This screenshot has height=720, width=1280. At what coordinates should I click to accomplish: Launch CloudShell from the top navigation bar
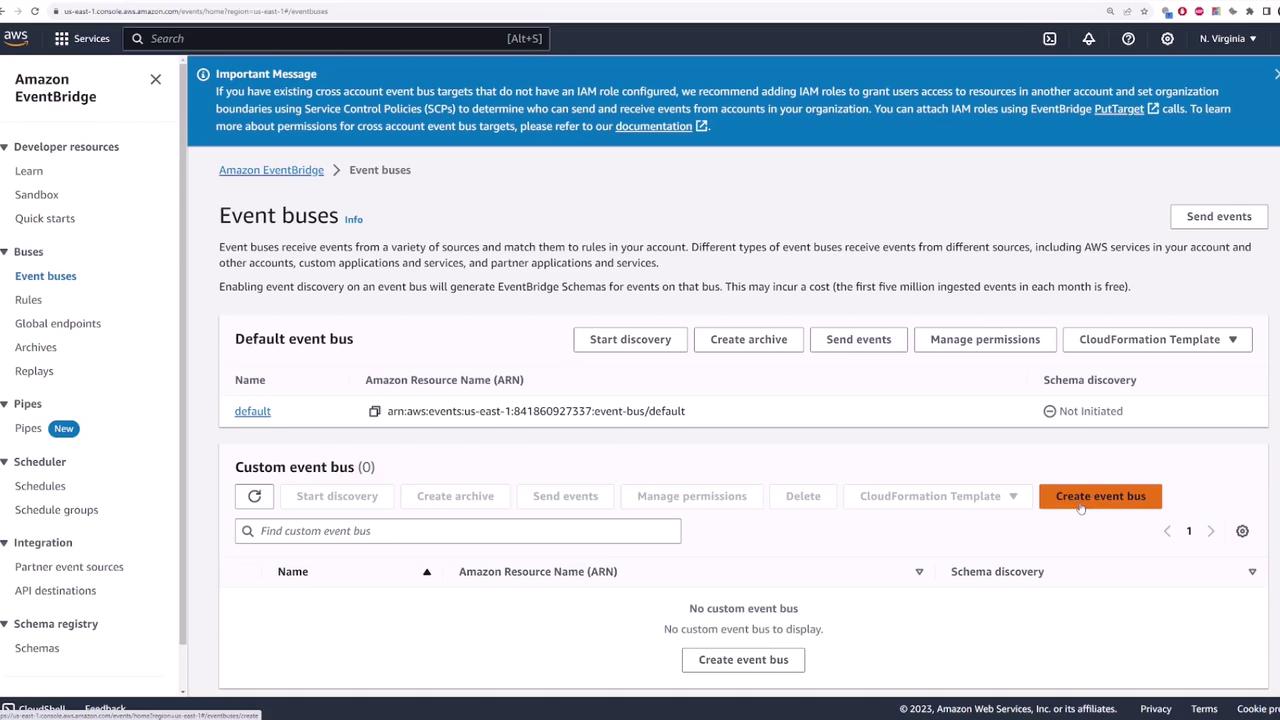point(1050,38)
